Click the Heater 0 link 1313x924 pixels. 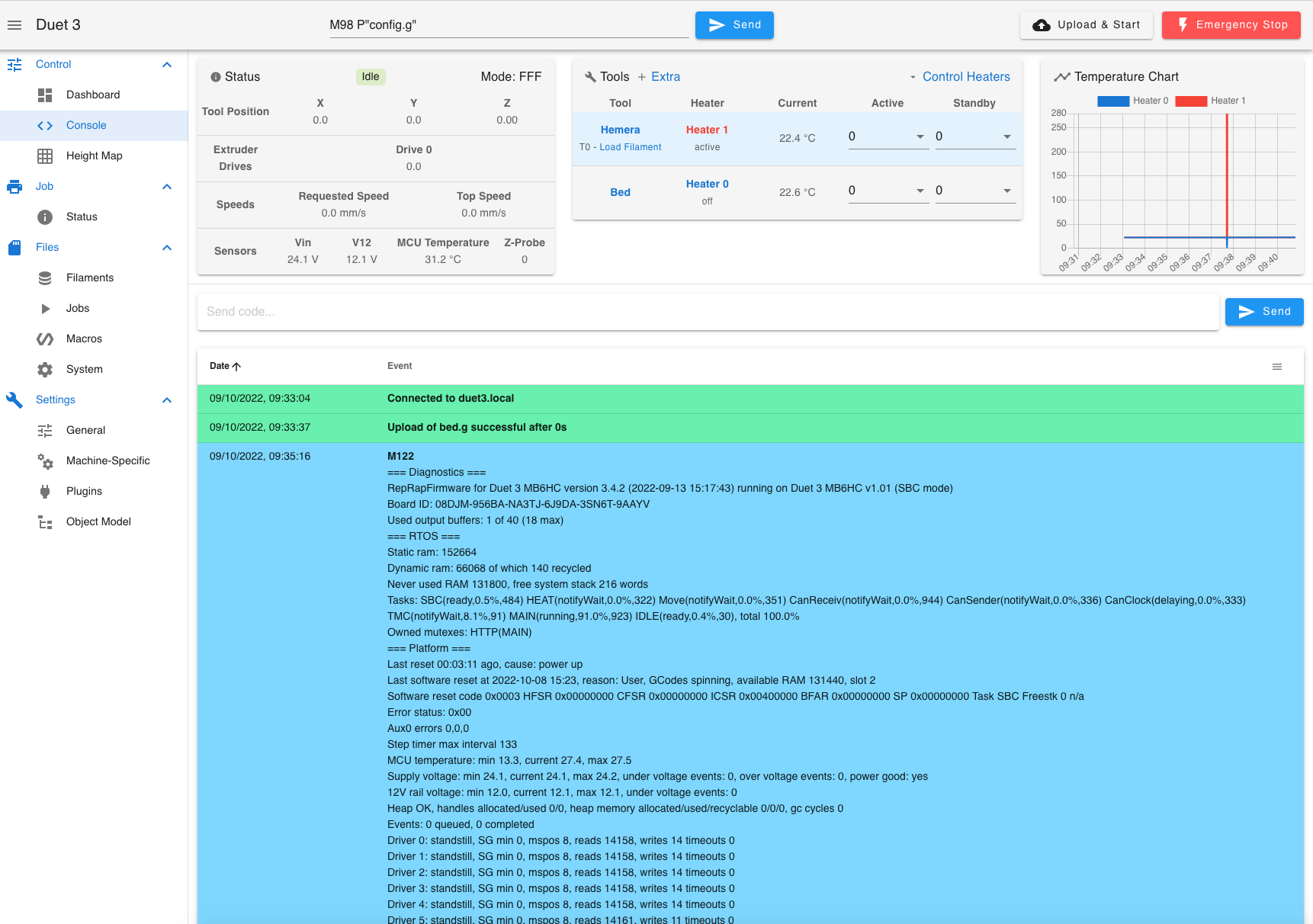click(708, 184)
